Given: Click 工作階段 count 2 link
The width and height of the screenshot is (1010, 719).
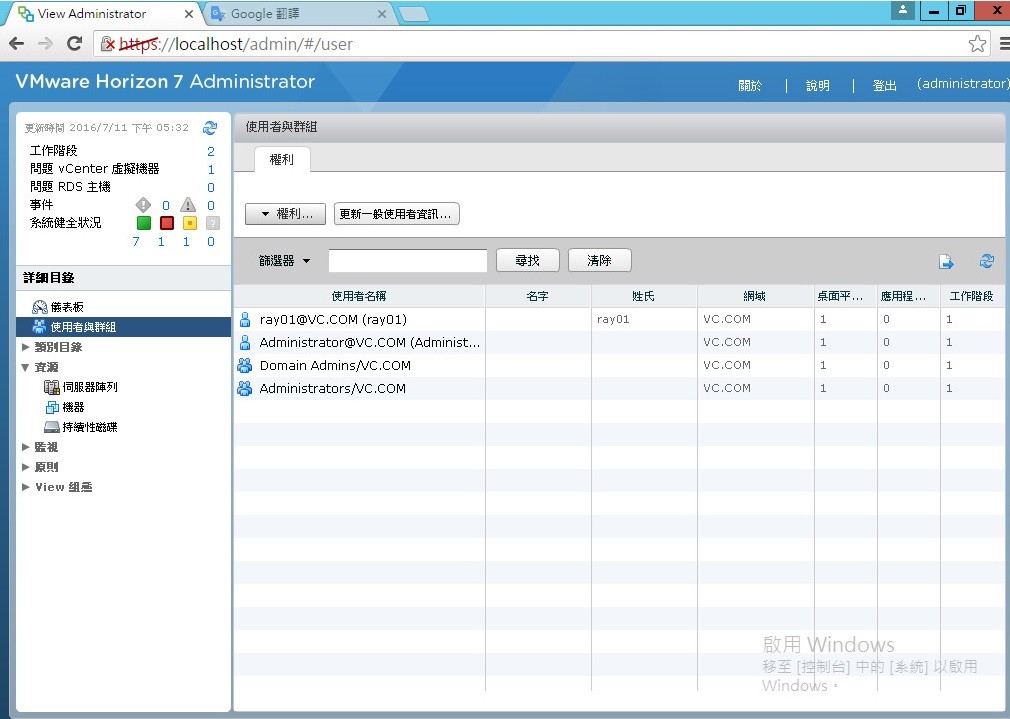Looking at the screenshot, I should tap(211, 151).
